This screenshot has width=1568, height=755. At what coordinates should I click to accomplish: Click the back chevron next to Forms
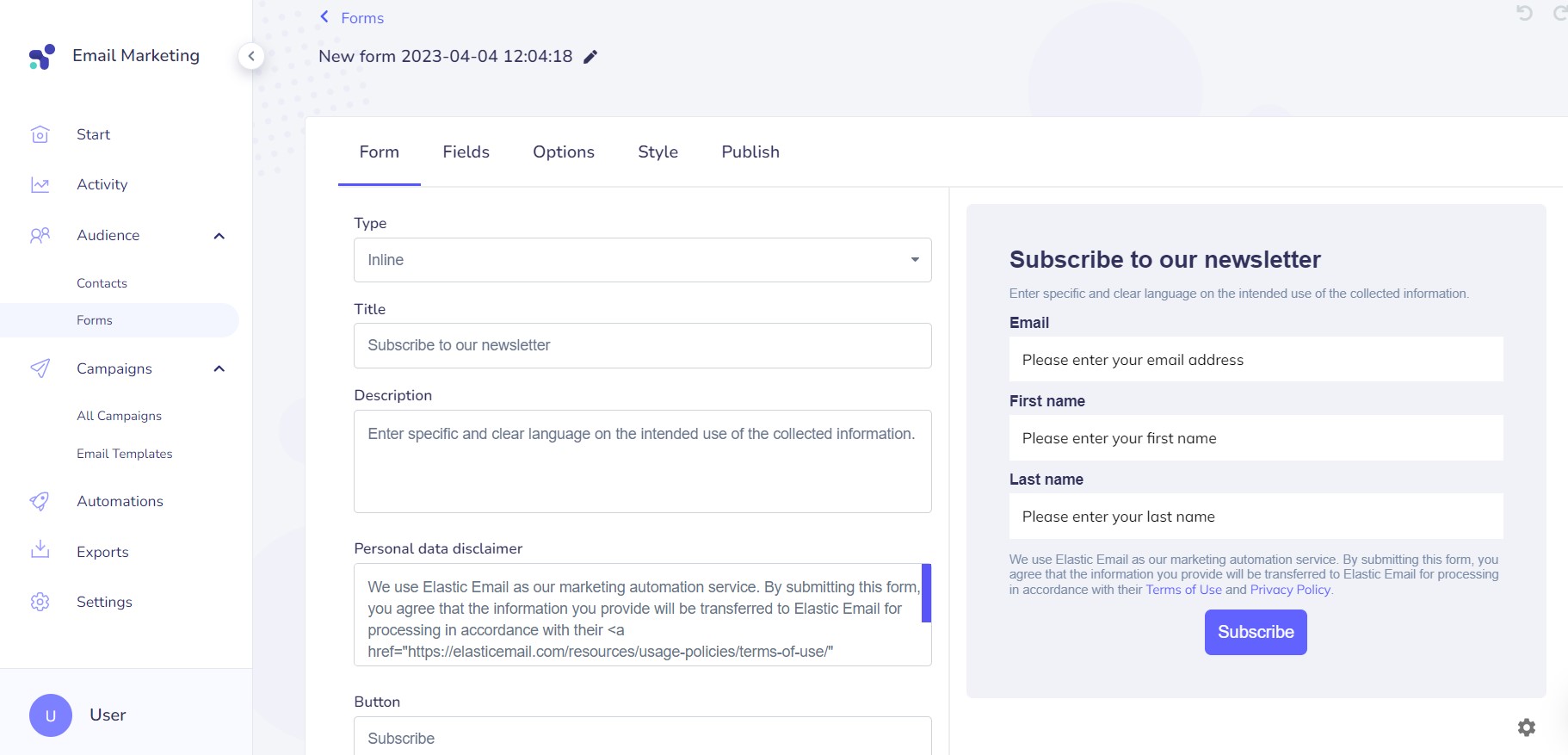click(x=324, y=17)
